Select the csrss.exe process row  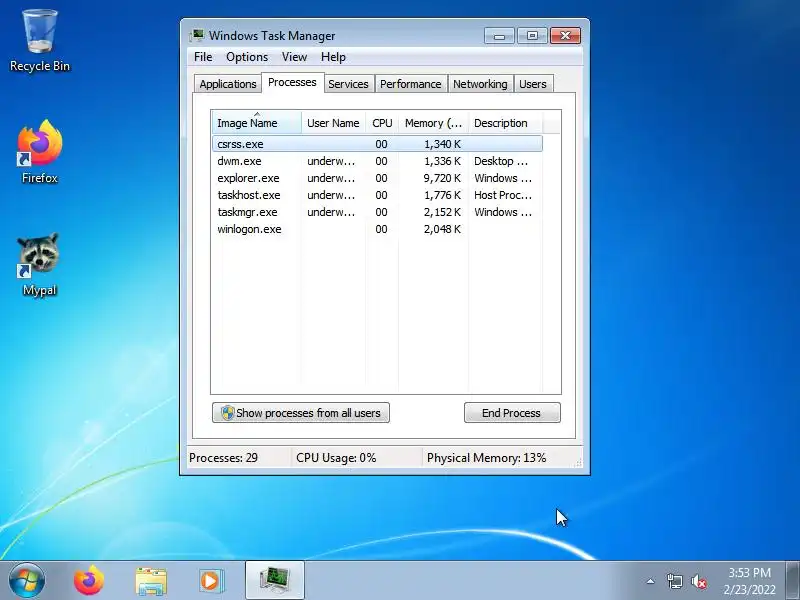[377, 144]
